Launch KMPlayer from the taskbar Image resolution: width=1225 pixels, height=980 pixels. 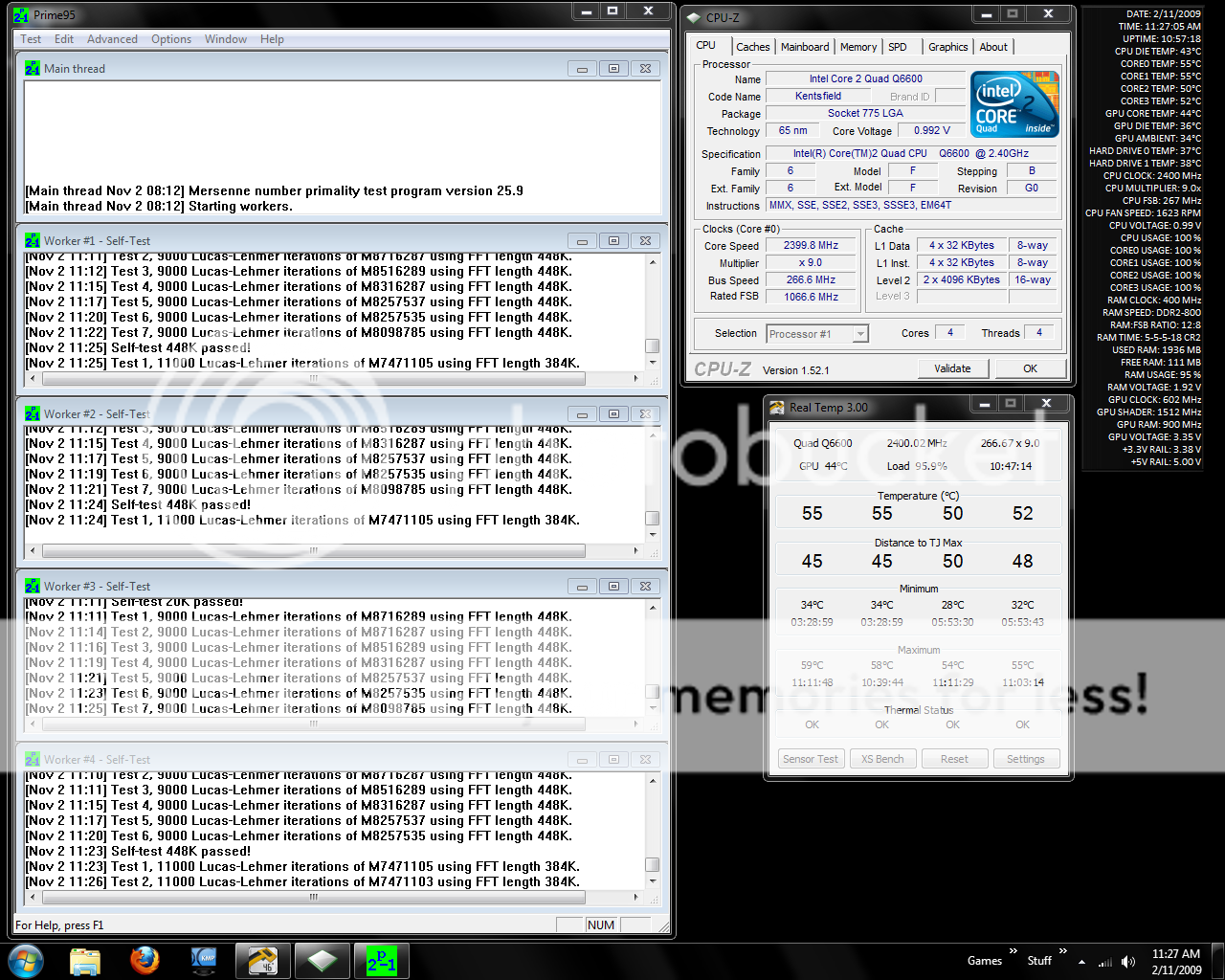click(204, 960)
